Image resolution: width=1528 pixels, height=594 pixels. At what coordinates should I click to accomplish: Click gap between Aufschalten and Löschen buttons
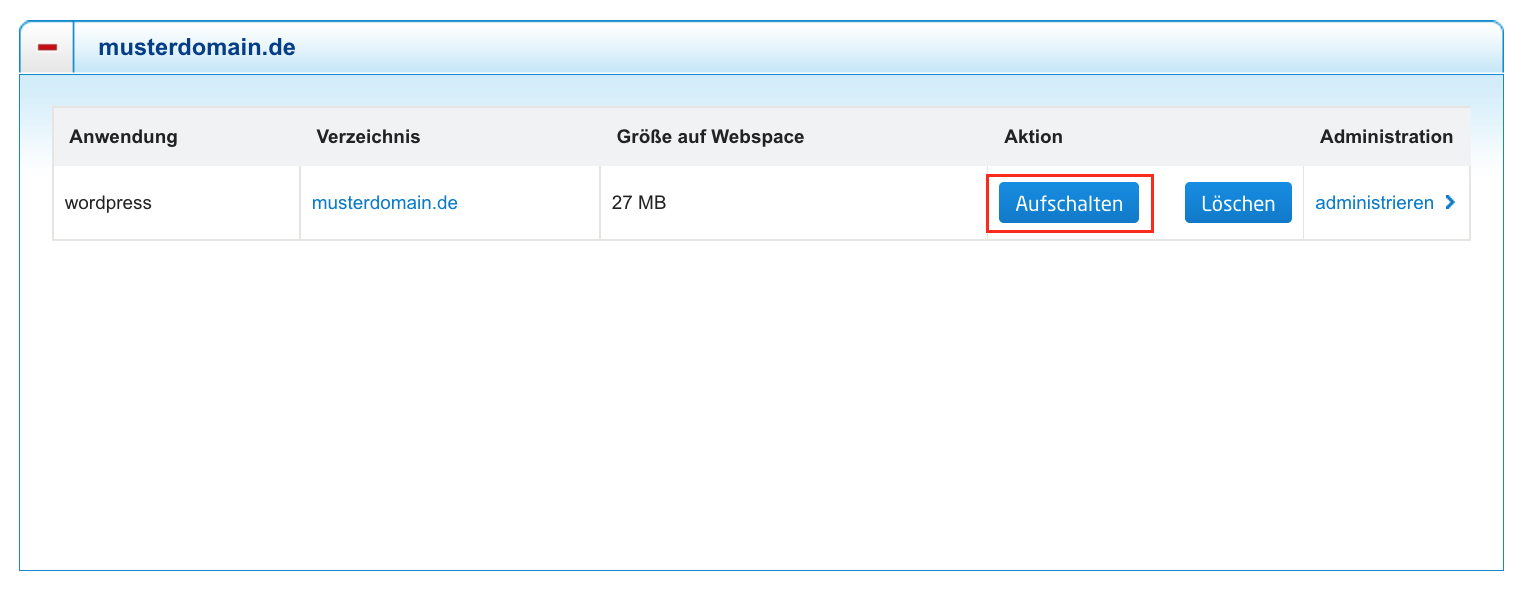tap(1169, 203)
